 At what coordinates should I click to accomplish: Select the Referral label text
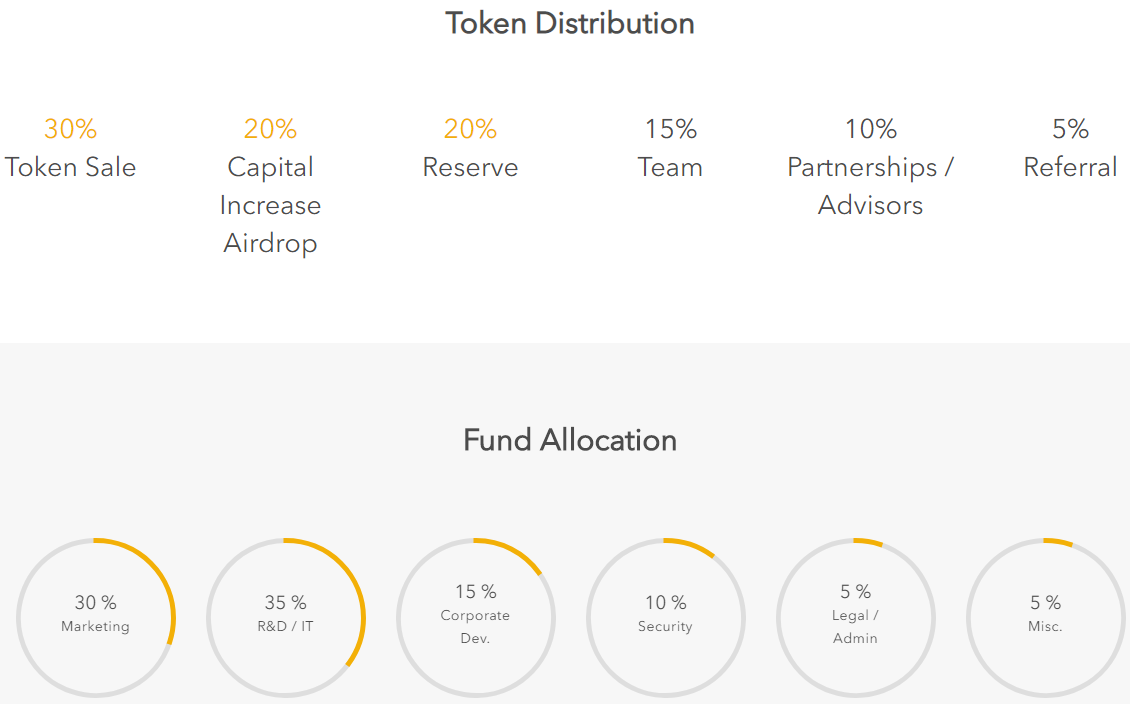coord(1070,167)
